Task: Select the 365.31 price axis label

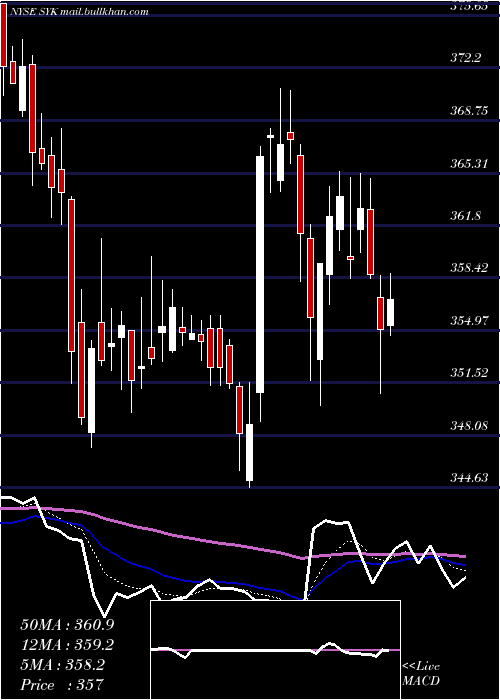Action: point(468,163)
